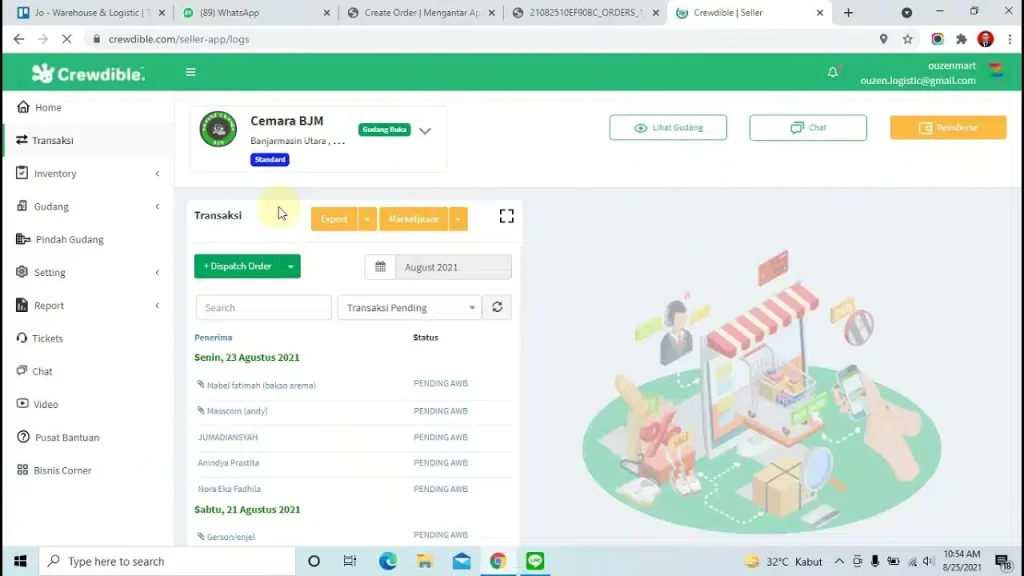
Task: Expand Transaksi panel to fullscreen
Action: click(x=506, y=216)
